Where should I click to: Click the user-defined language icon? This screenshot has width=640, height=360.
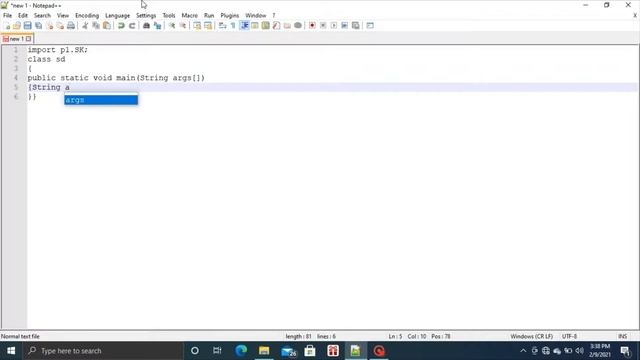point(255,26)
